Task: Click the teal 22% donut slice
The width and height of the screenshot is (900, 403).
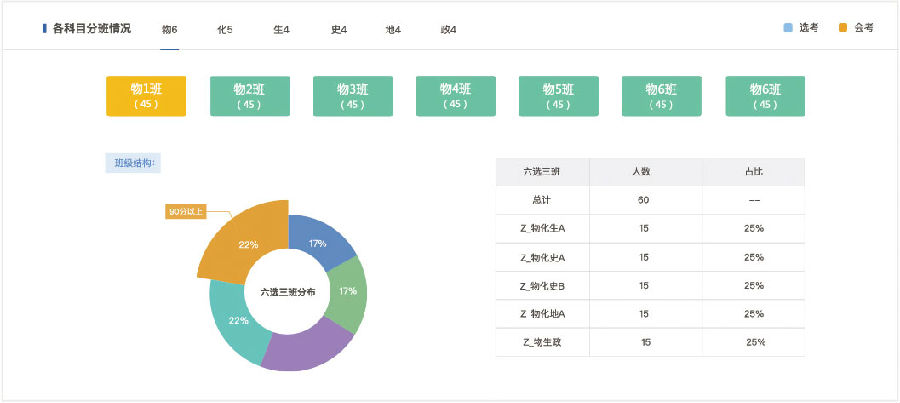Action: [235, 318]
